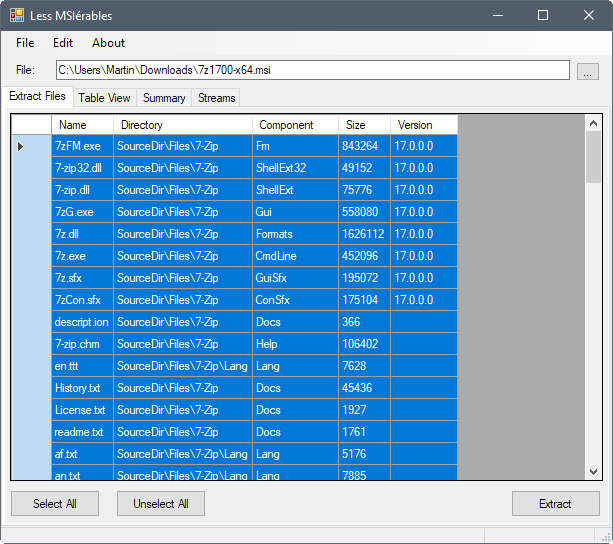This screenshot has height=544, width=613.
Task: Click the scrollbar down arrow
Action: (593, 472)
